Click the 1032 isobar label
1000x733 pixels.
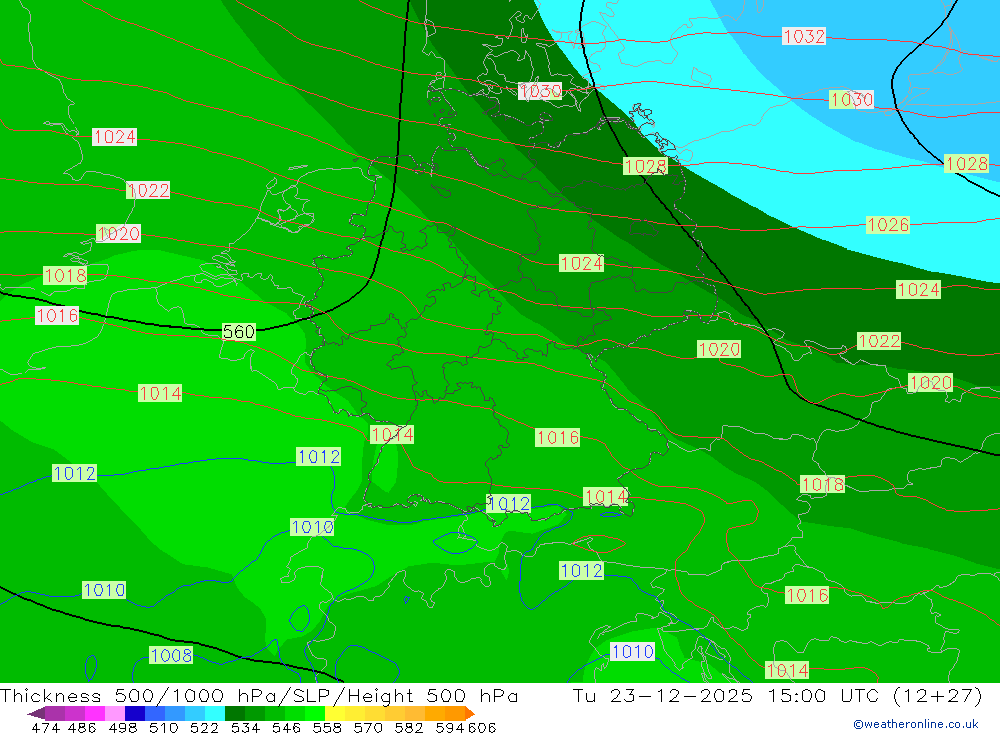(x=804, y=36)
